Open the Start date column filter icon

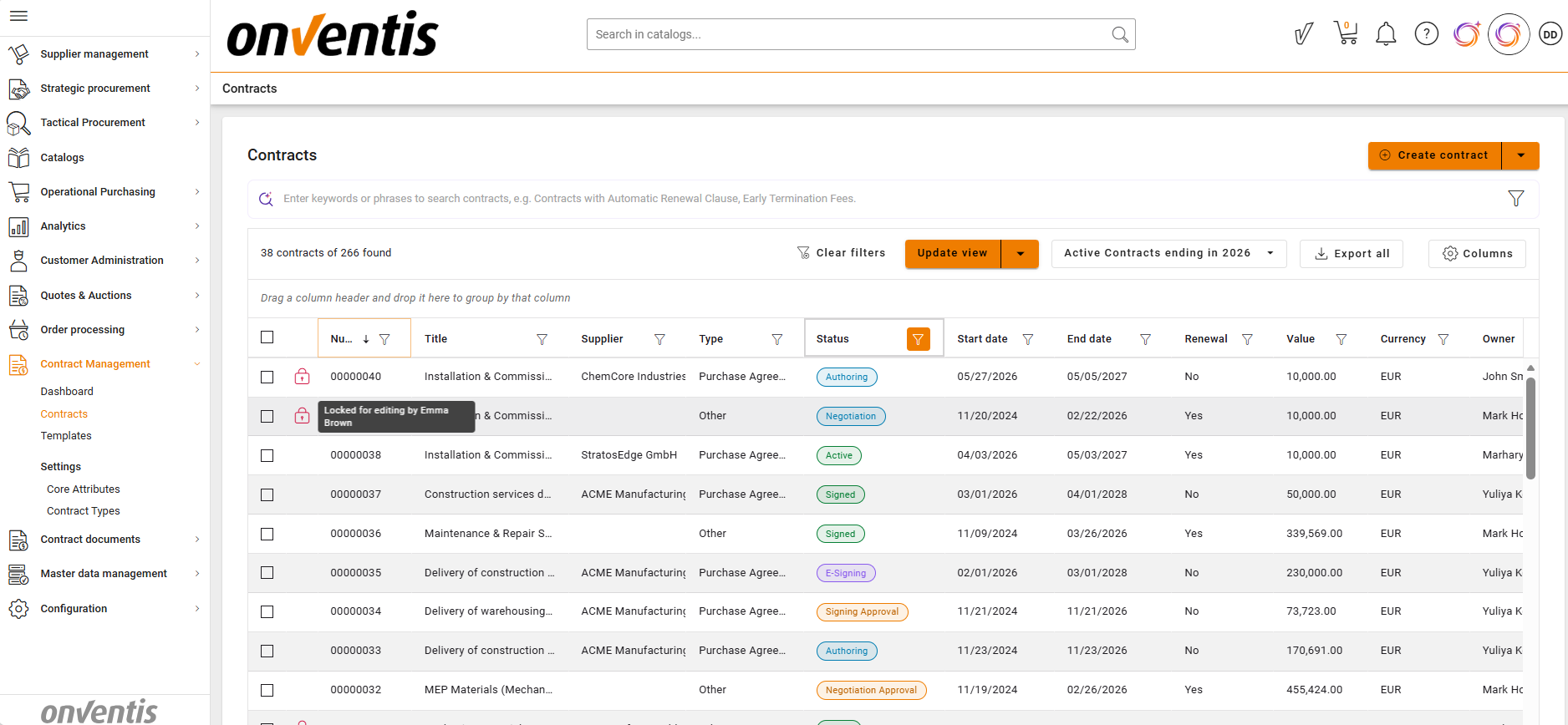1028,339
